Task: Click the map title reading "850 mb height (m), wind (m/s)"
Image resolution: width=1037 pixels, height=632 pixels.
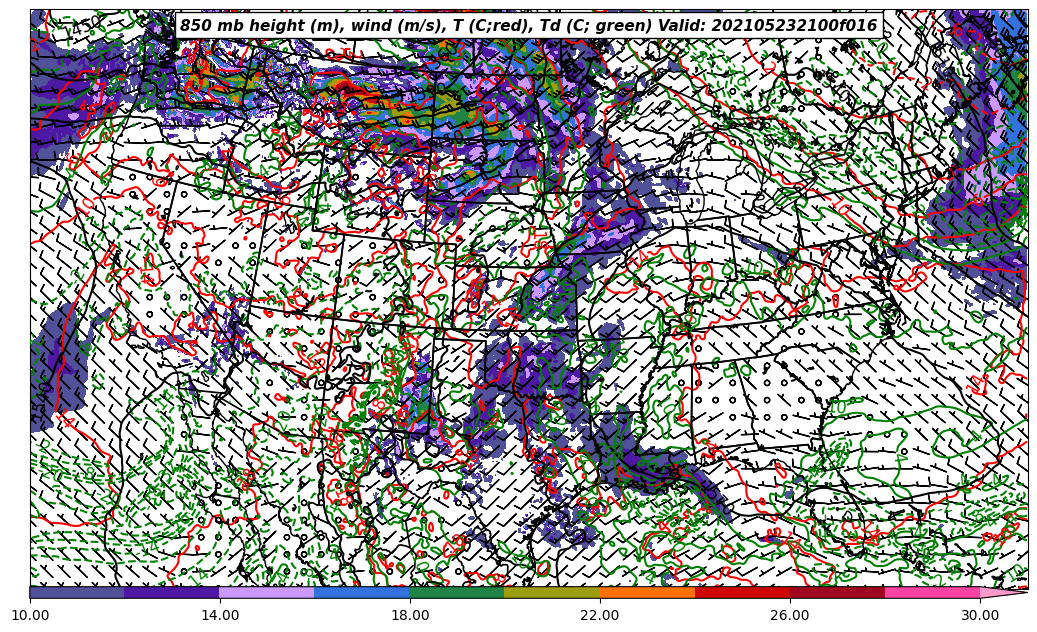Action: (529, 26)
